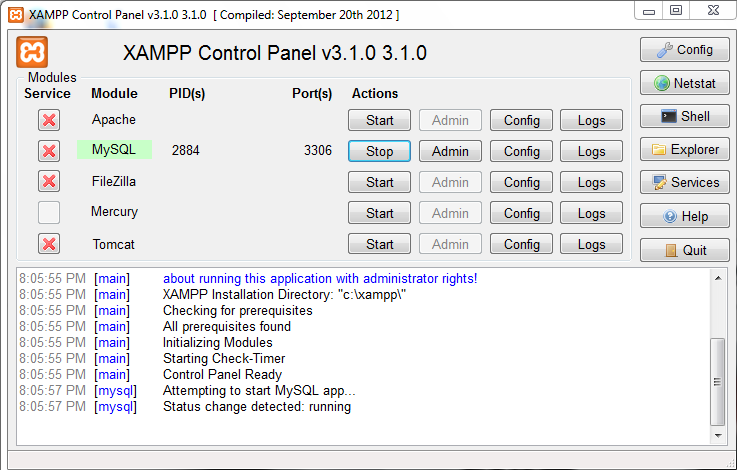
Task: Quit the XAMPP control panel
Action: click(684, 250)
